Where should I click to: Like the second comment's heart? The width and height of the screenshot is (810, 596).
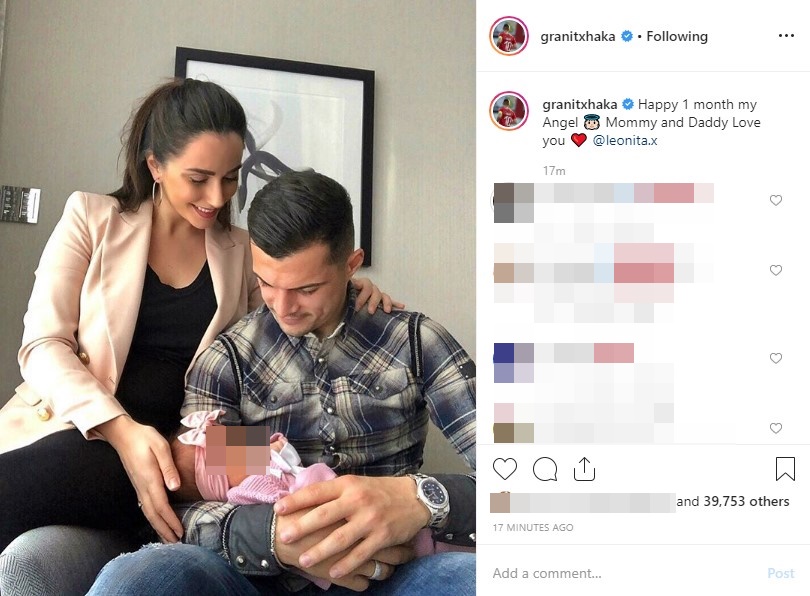coord(776,270)
